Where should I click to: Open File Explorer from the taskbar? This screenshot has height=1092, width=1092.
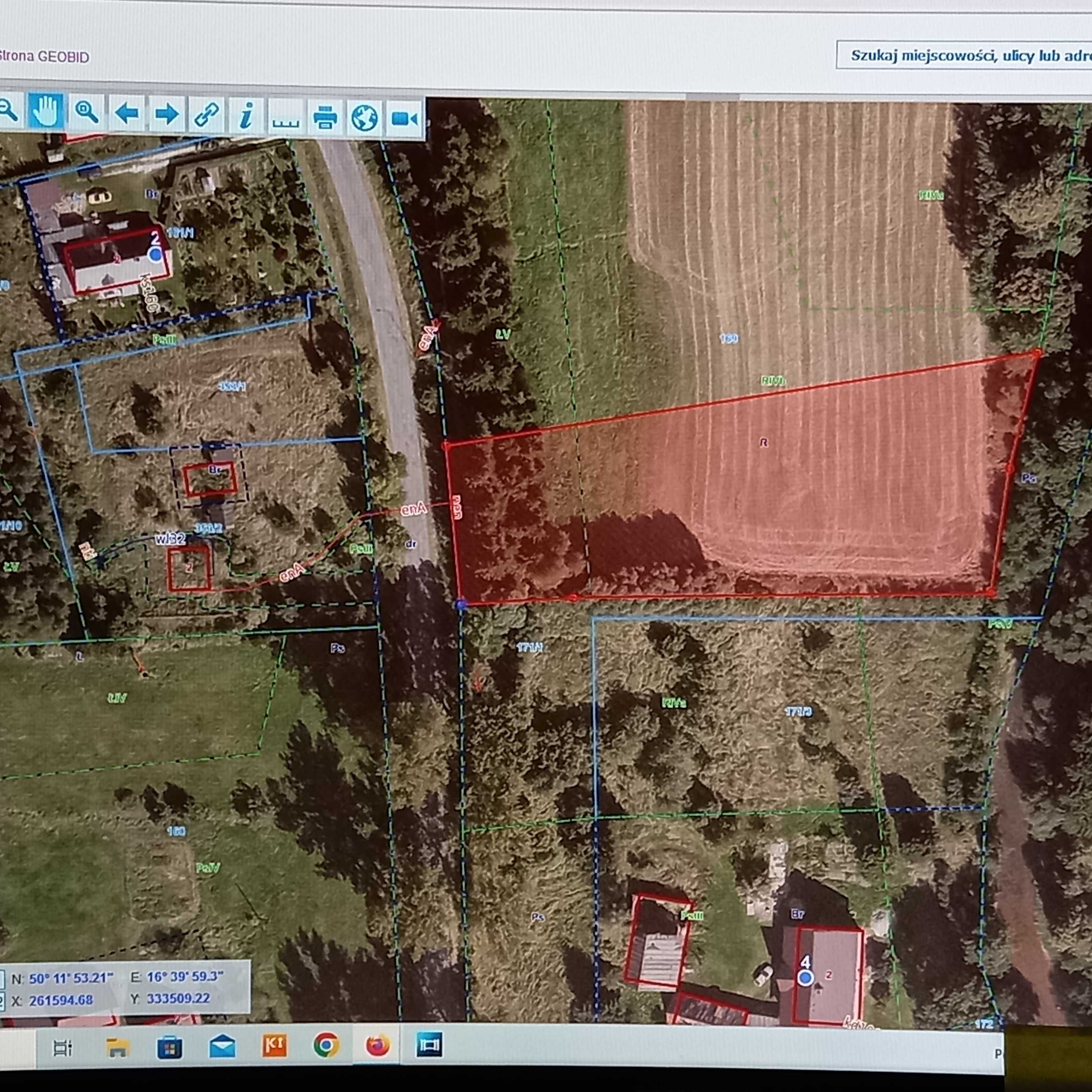tap(117, 1048)
